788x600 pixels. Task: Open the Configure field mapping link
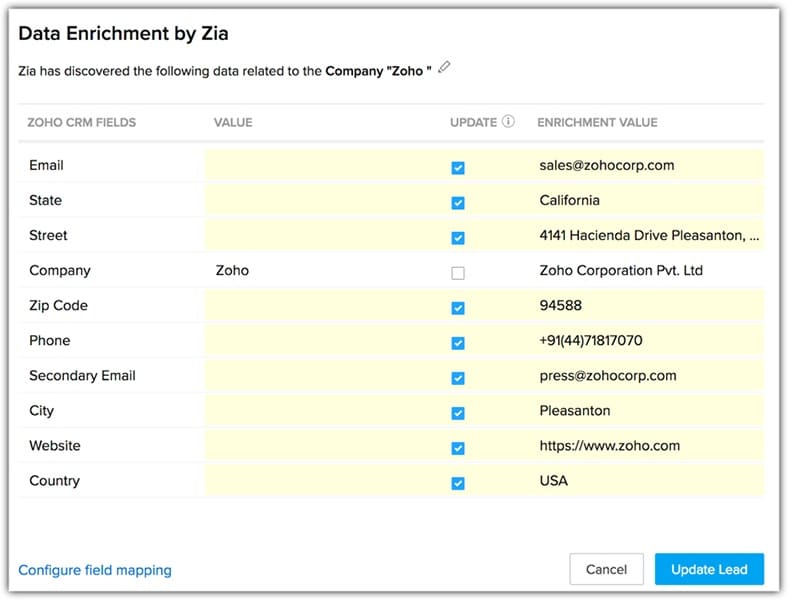(95, 570)
